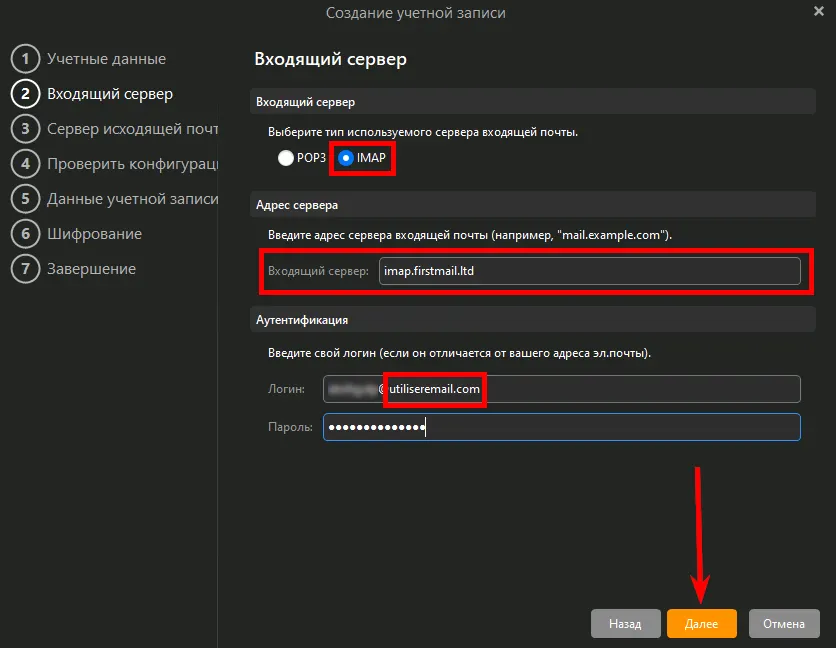
Task: Open the Учетные данные step
Action: click(106, 59)
